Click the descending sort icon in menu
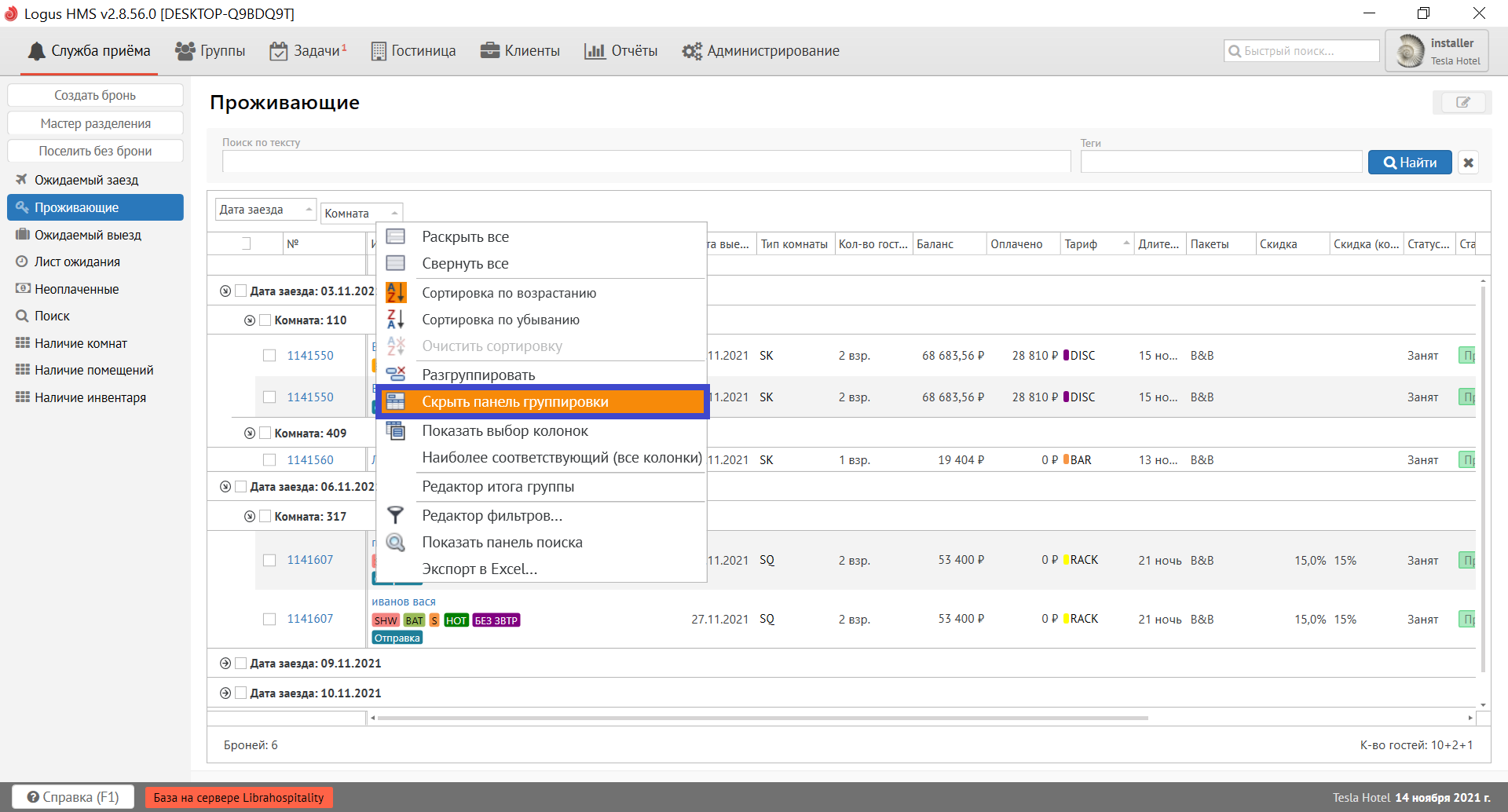The image size is (1508, 812). pos(396,320)
